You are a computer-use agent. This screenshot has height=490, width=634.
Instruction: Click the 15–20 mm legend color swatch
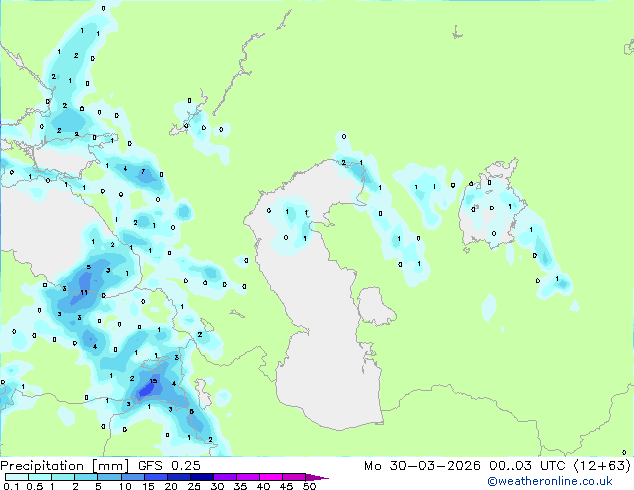155,477
